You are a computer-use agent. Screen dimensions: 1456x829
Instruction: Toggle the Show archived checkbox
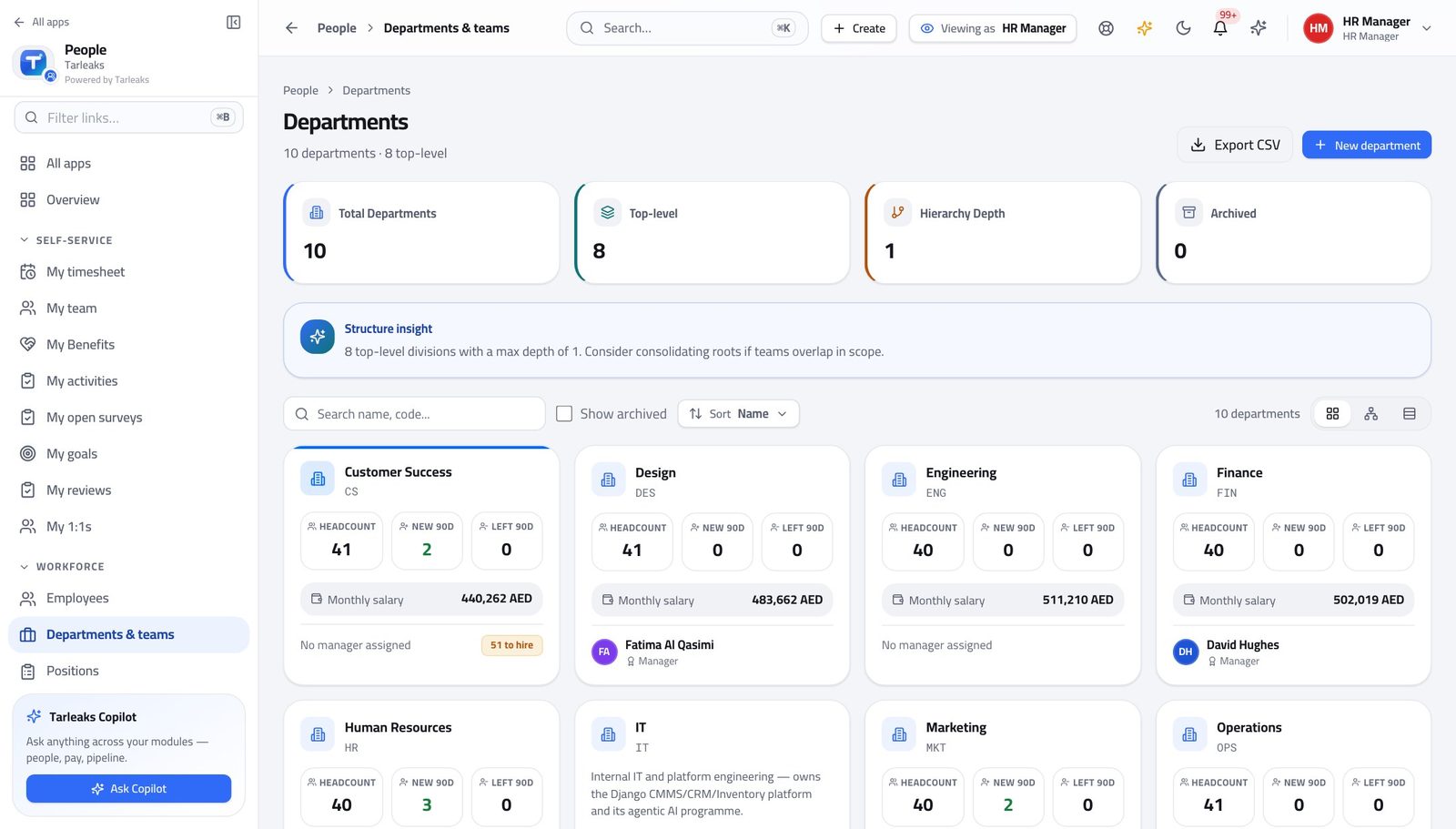point(564,414)
